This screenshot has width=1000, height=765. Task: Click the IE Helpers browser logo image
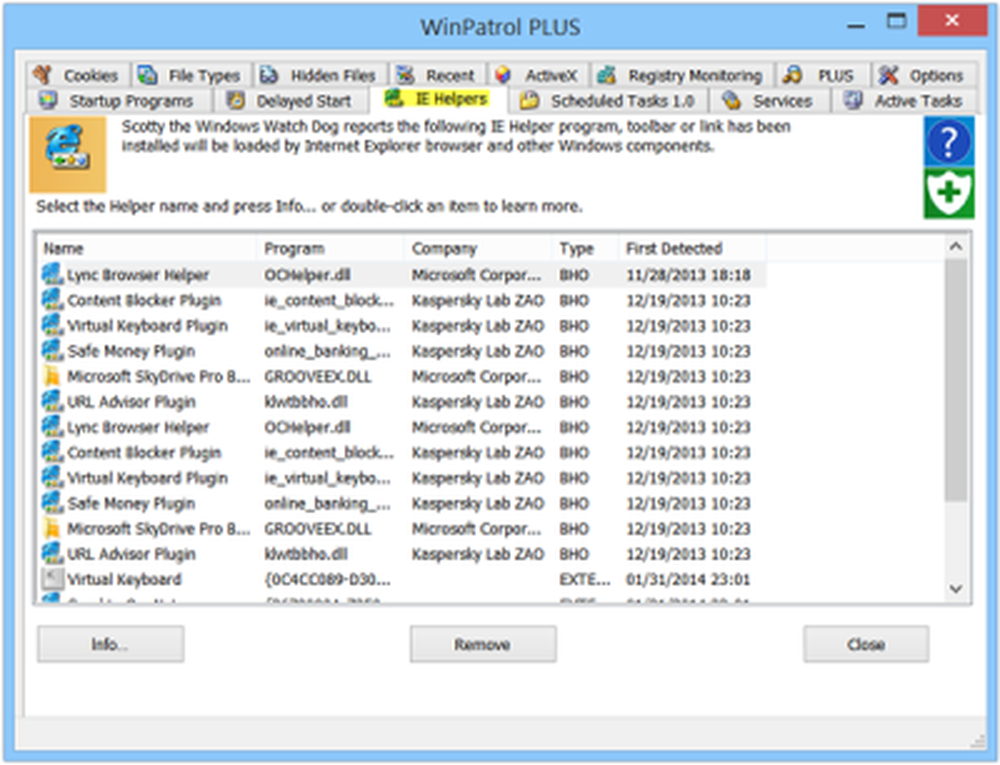pyautogui.click(x=68, y=154)
